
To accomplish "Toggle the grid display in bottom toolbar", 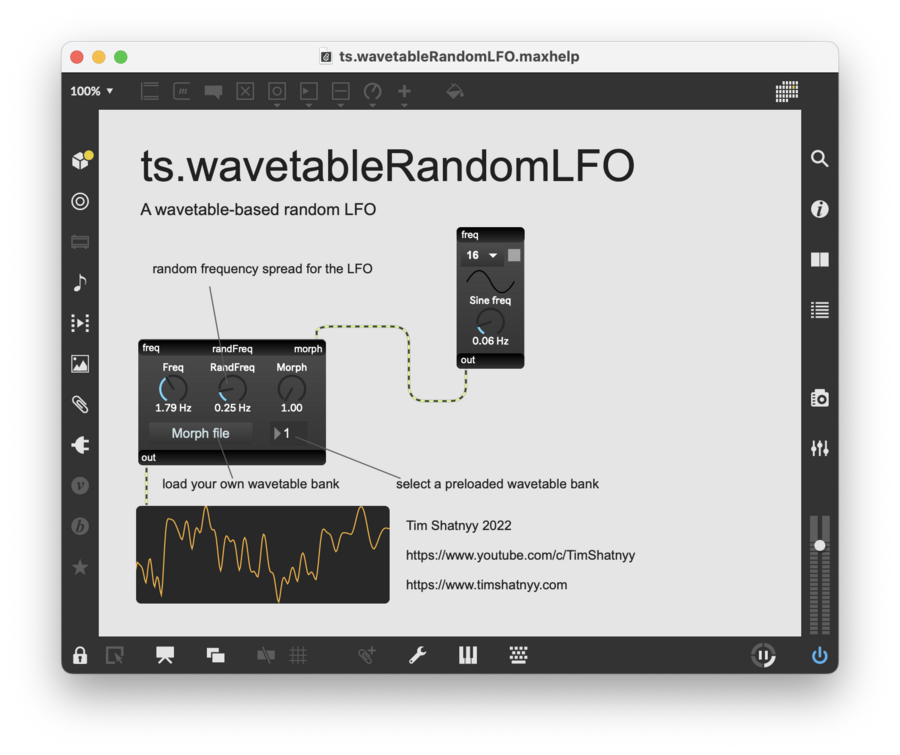I will click(x=298, y=655).
